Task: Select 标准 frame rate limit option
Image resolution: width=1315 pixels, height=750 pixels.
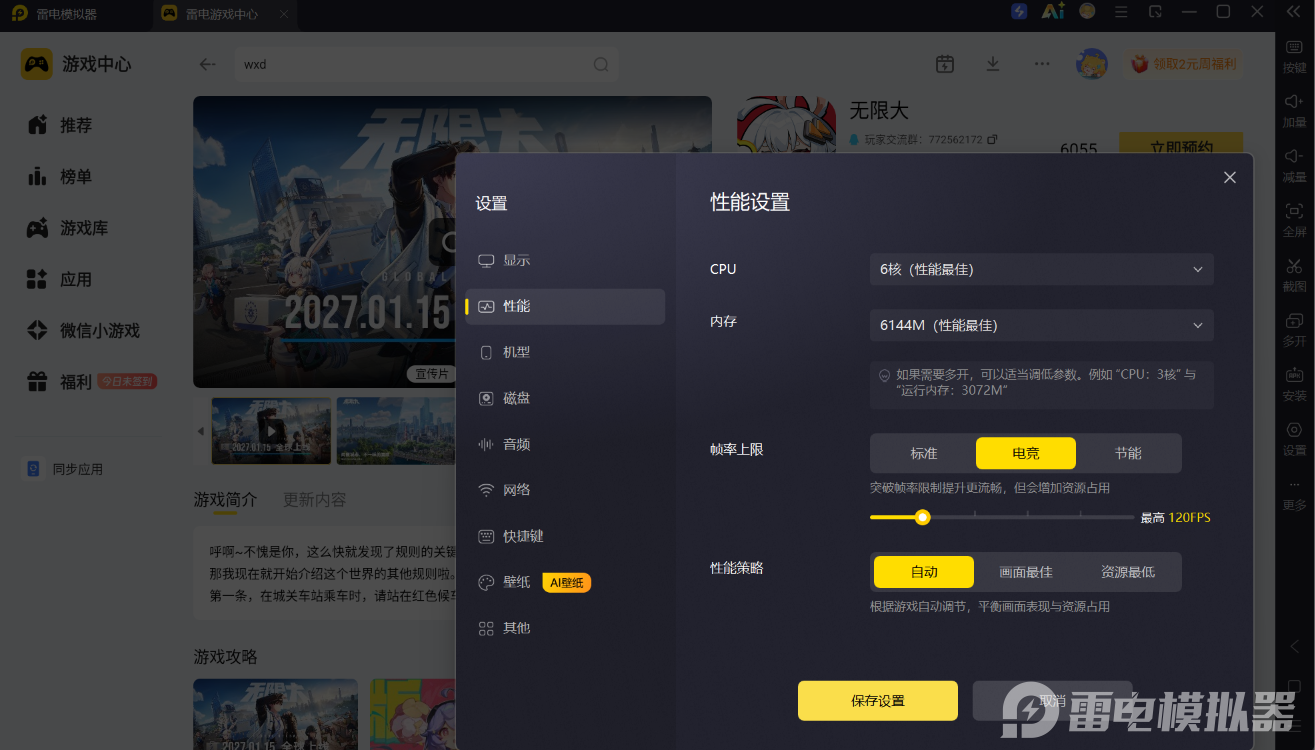Action: click(924, 453)
